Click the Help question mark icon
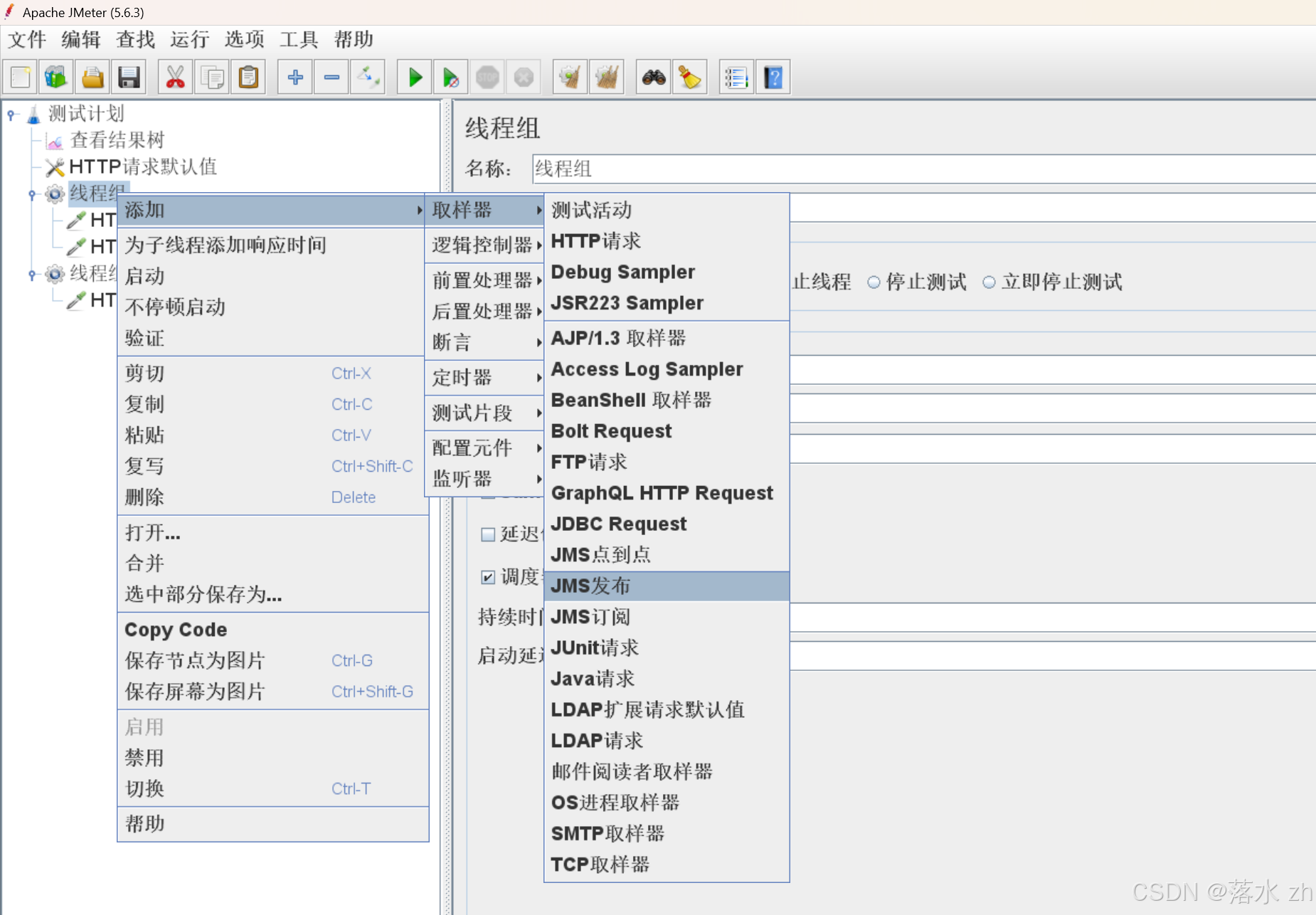Image resolution: width=1316 pixels, height=915 pixels. [x=773, y=77]
